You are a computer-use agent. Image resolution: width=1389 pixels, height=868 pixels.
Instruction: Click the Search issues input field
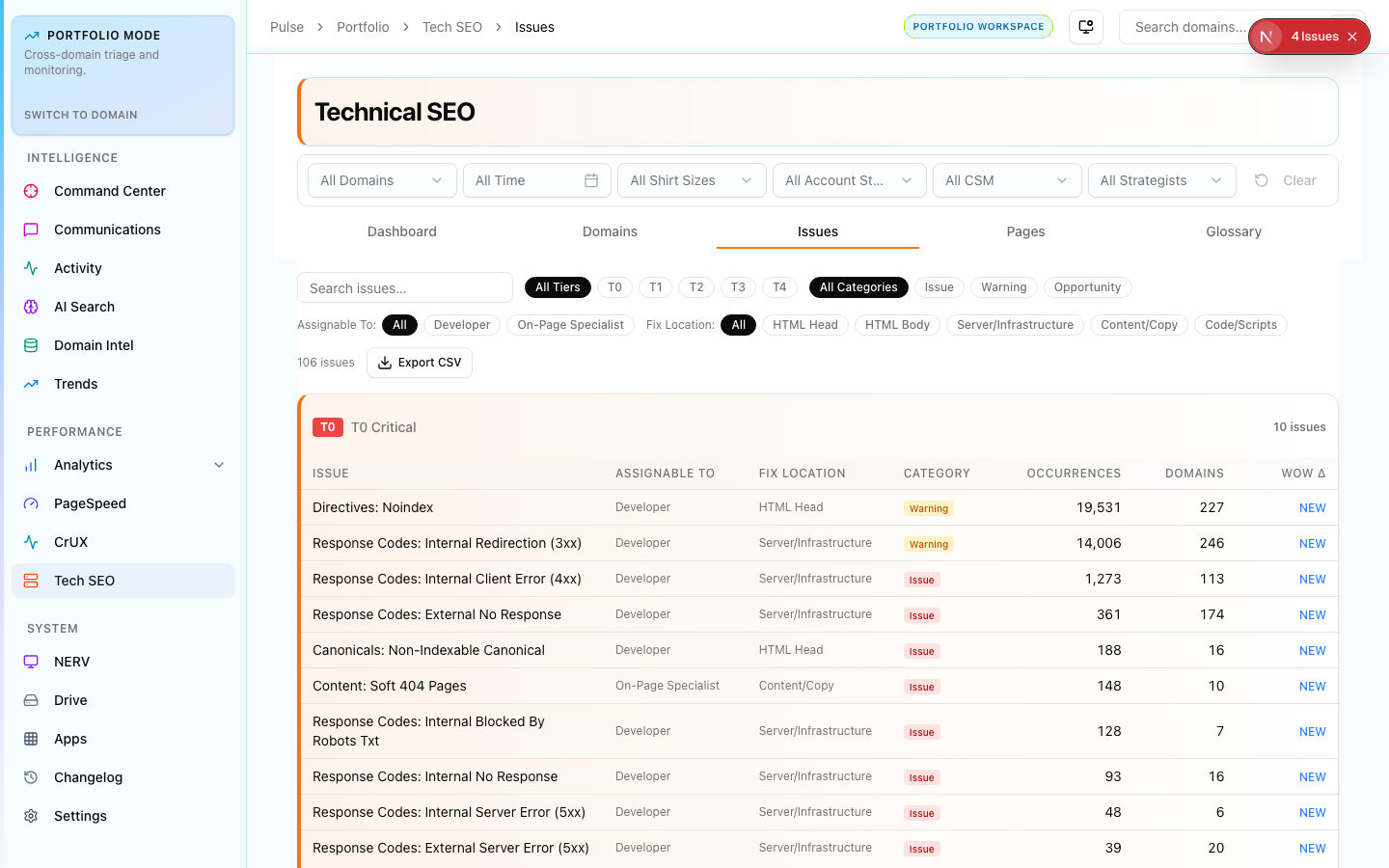(x=405, y=288)
